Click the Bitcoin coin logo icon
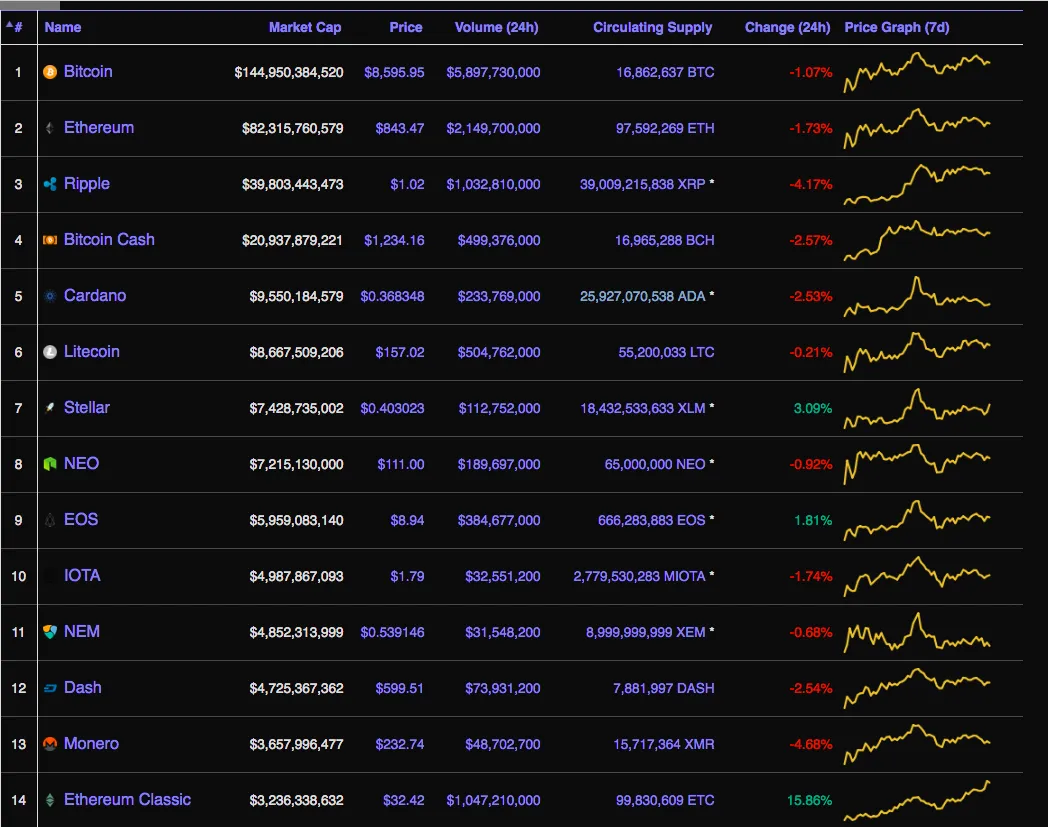1048x827 pixels. point(50,72)
